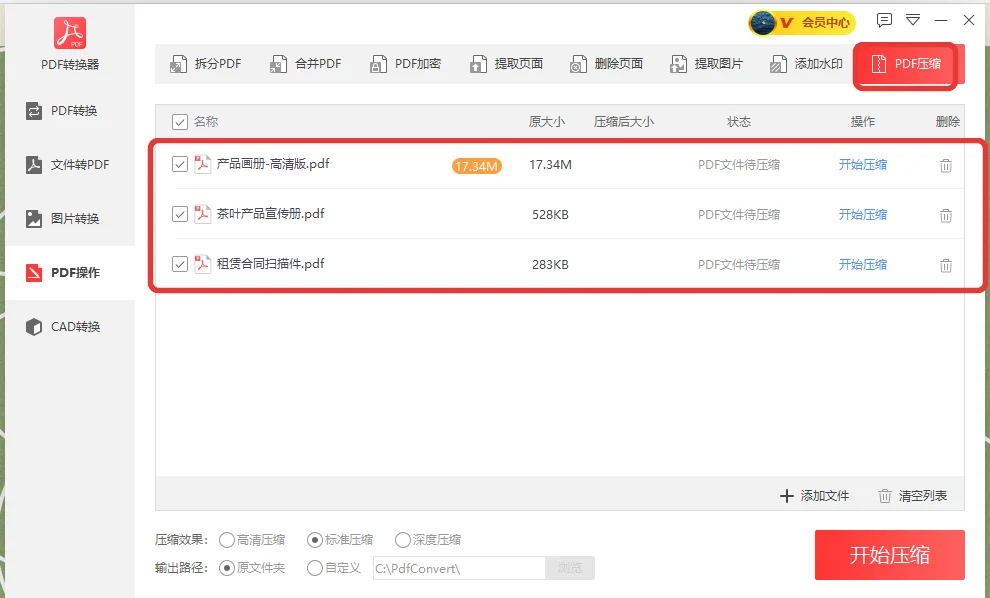Uncheck the 产品画册-高清版.pdf checkbox

(x=180, y=164)
